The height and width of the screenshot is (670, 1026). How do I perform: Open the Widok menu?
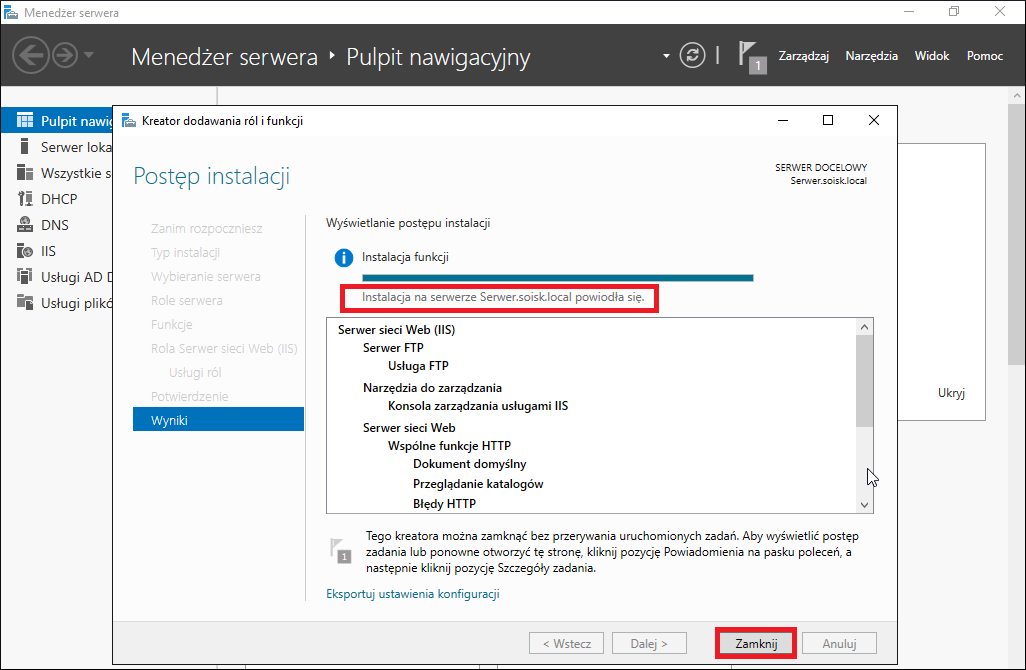[932, 56]
